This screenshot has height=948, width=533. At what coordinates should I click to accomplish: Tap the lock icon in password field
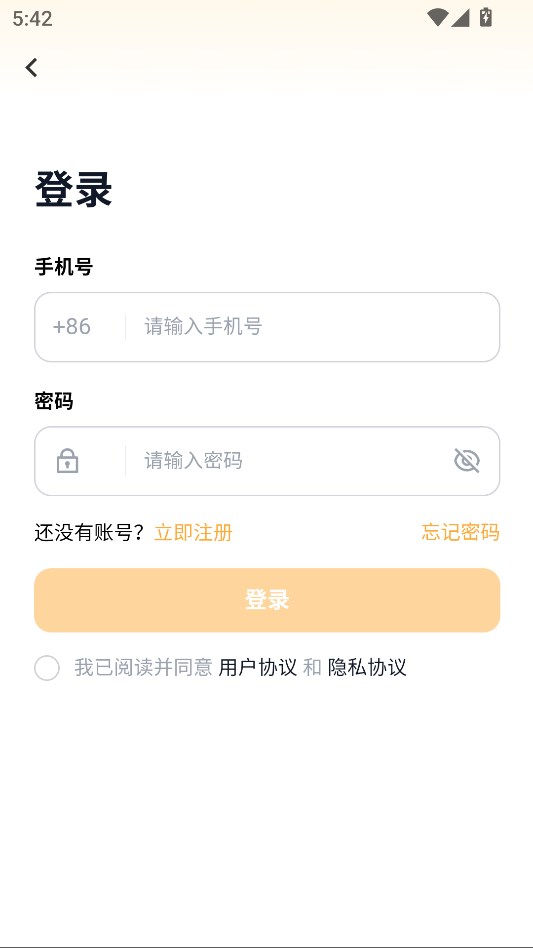[x=67, y=461]
